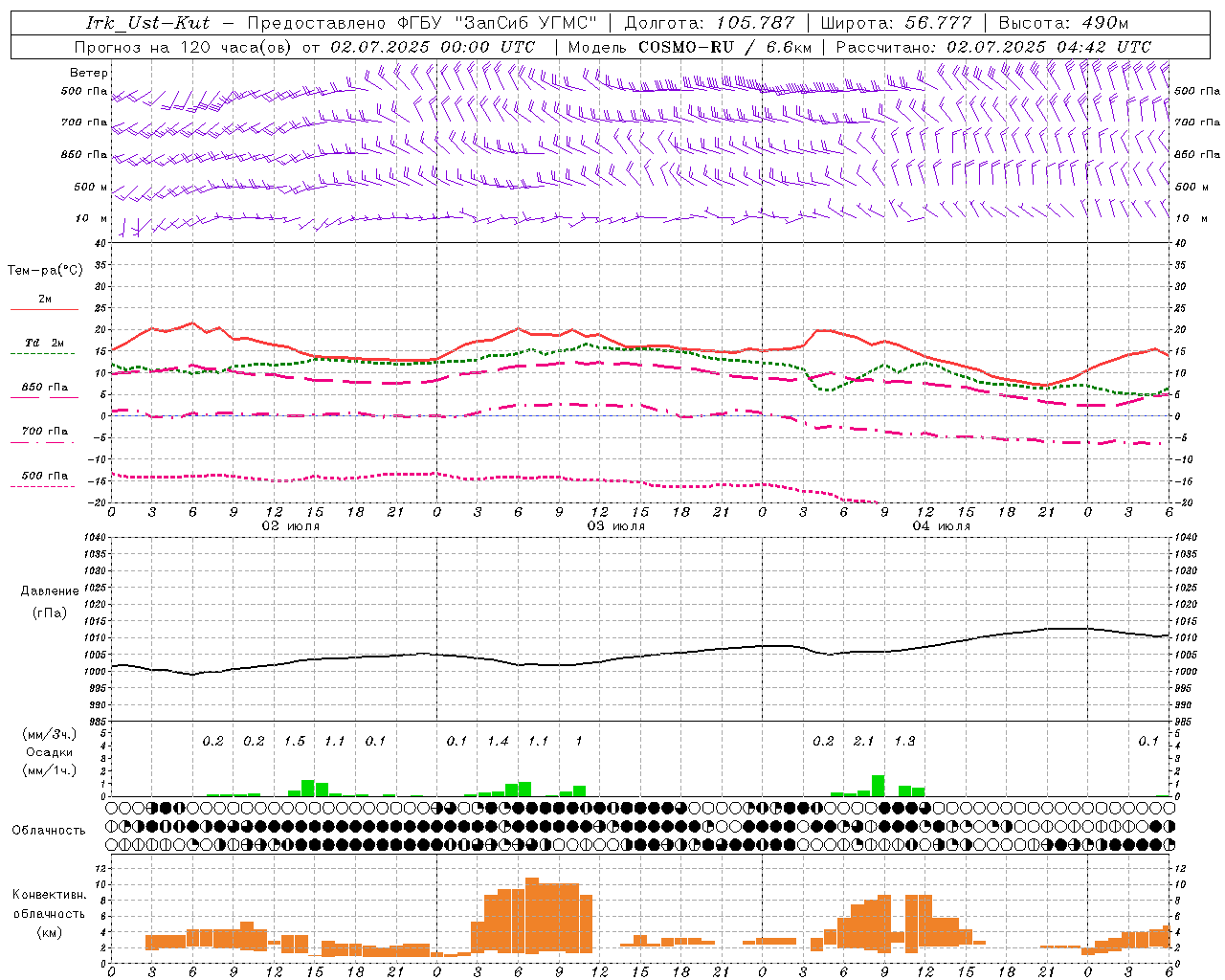Click the Высота: 490м value
1225x980 pixels.
(1063, 23)
